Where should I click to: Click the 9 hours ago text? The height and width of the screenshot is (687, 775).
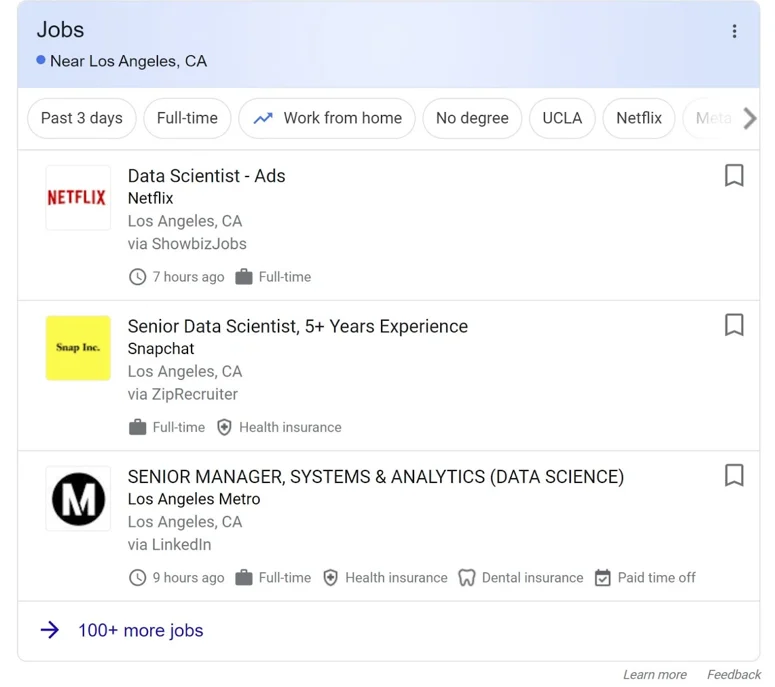coord(188,577)
